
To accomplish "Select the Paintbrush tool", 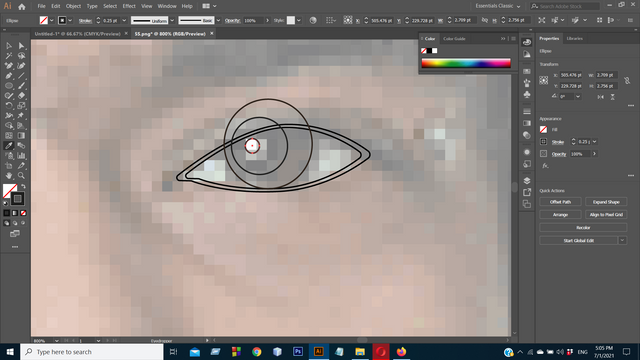I will tap(21, 86).
